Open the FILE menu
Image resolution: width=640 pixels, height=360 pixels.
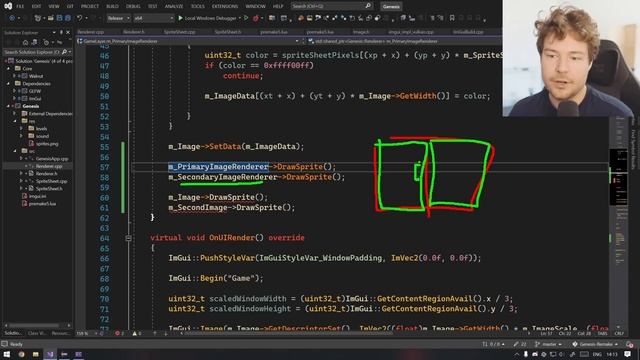(20, 7)
